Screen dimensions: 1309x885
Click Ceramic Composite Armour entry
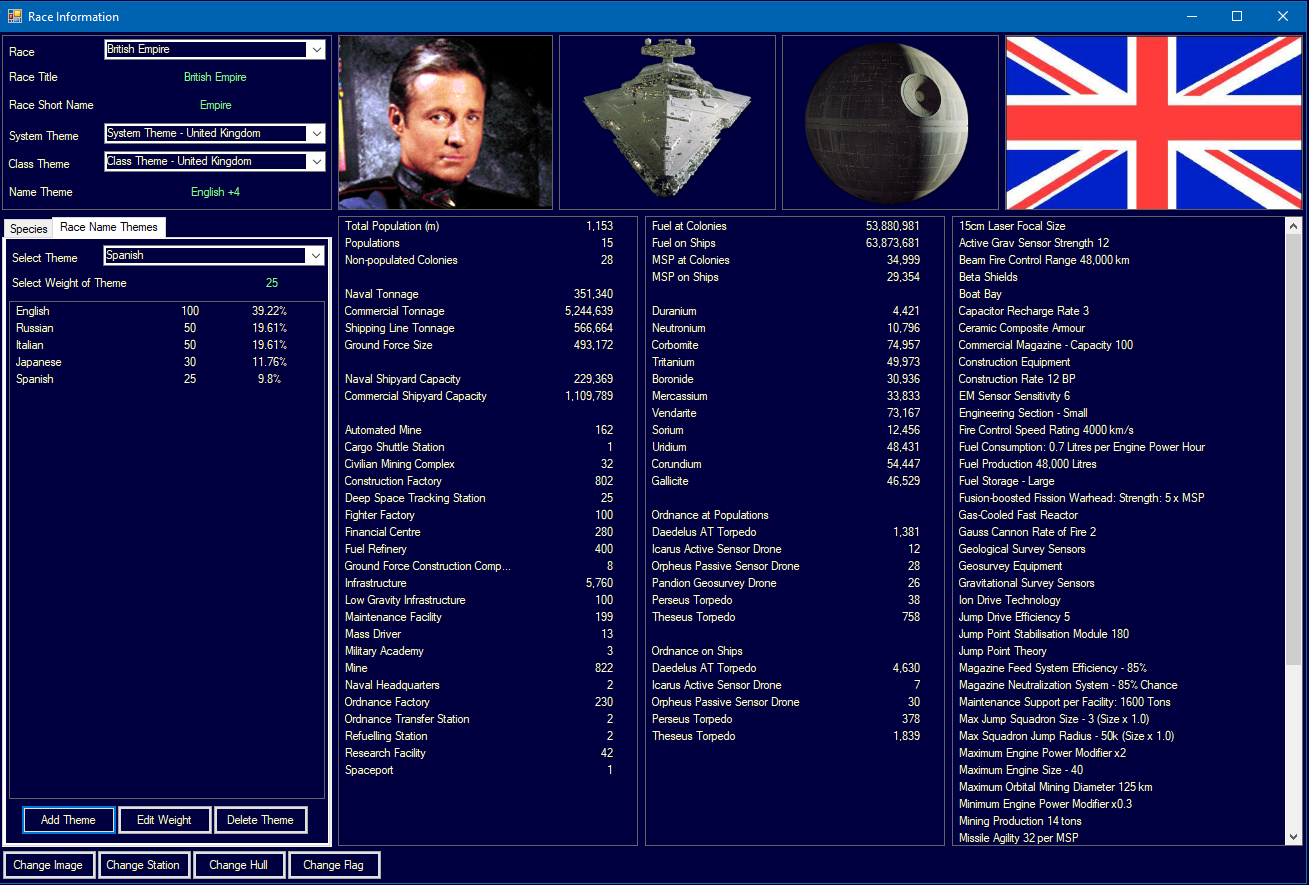1021,328
